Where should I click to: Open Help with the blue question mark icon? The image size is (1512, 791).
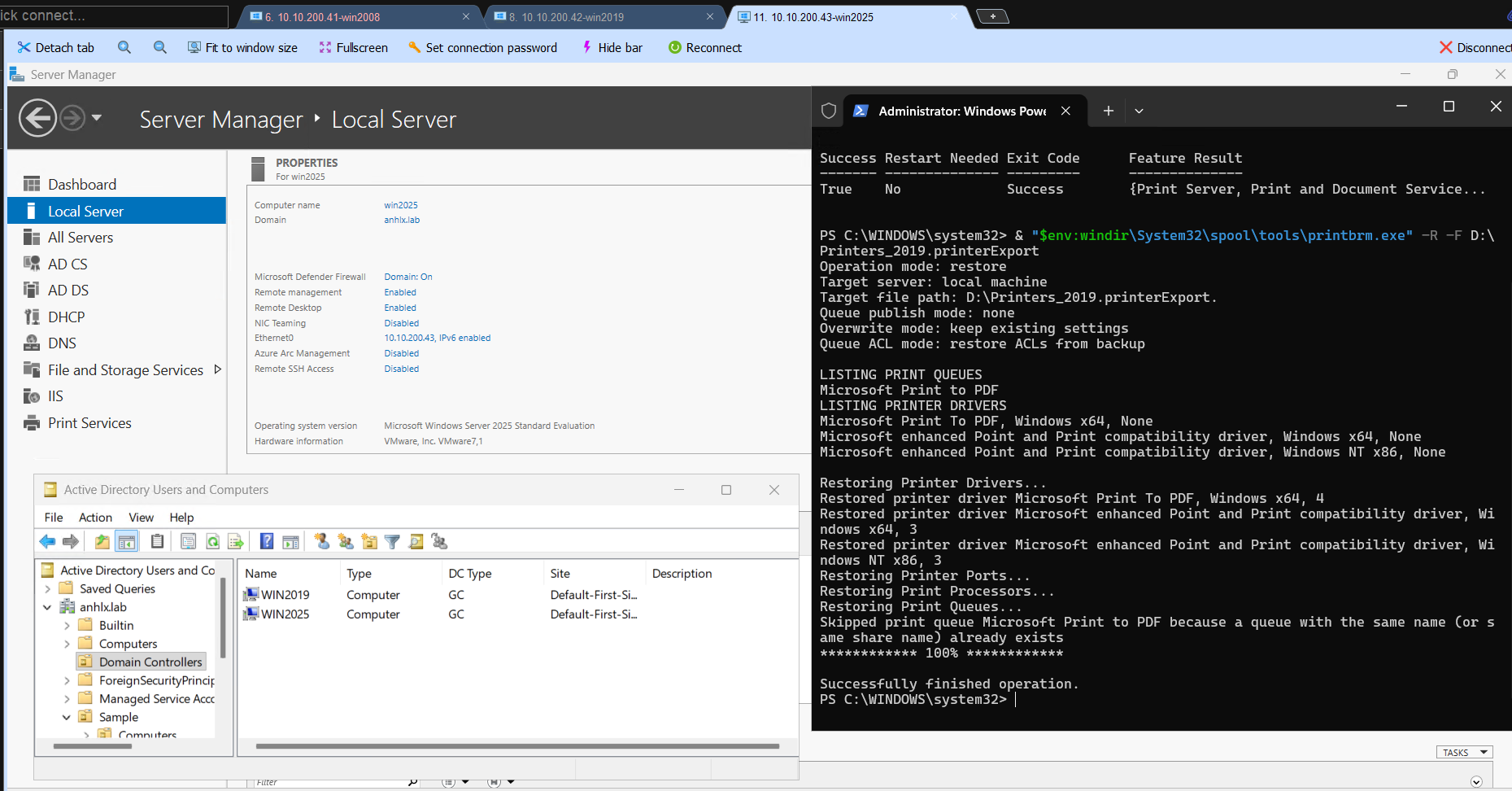coord(267,541)
